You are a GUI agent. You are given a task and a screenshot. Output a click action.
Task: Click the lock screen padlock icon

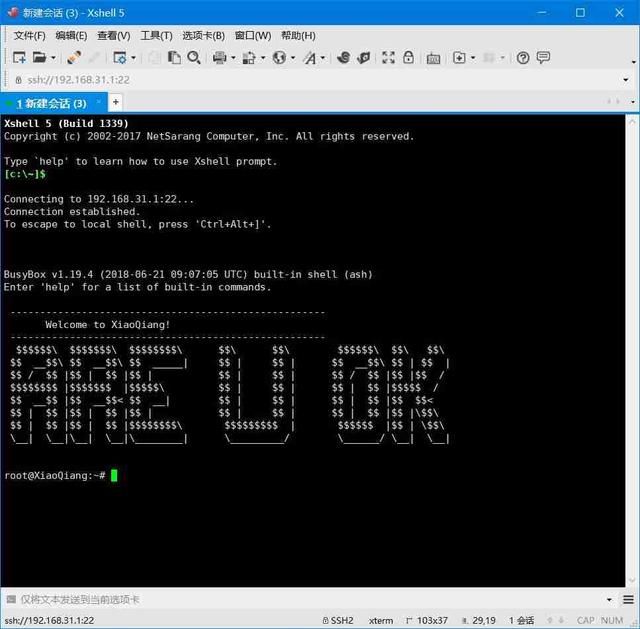pos(408,57)
